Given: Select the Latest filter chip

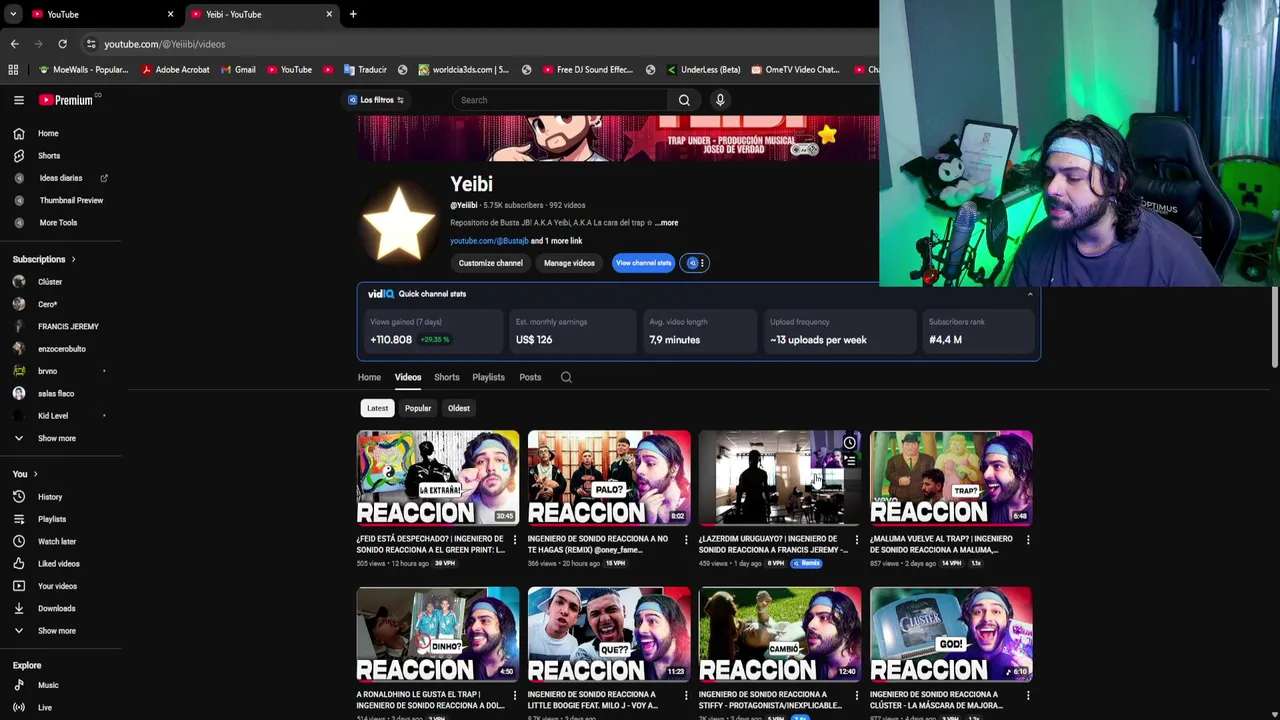Looking at the screenshot, I should 377,408.
